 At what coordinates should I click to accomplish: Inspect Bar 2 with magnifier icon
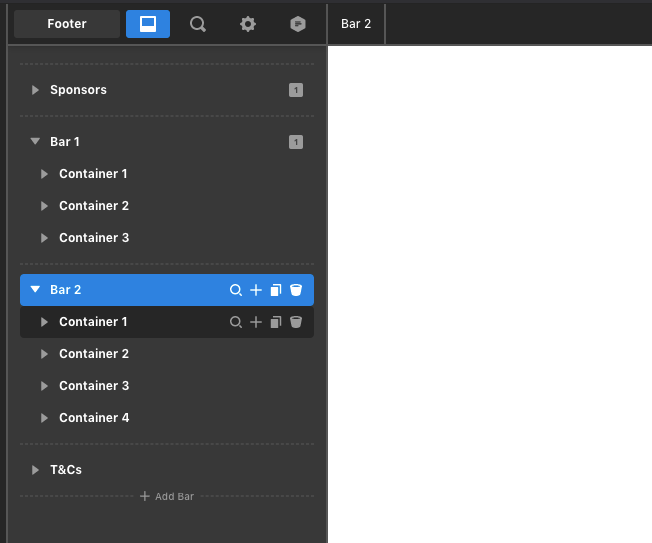coord(236,290)
